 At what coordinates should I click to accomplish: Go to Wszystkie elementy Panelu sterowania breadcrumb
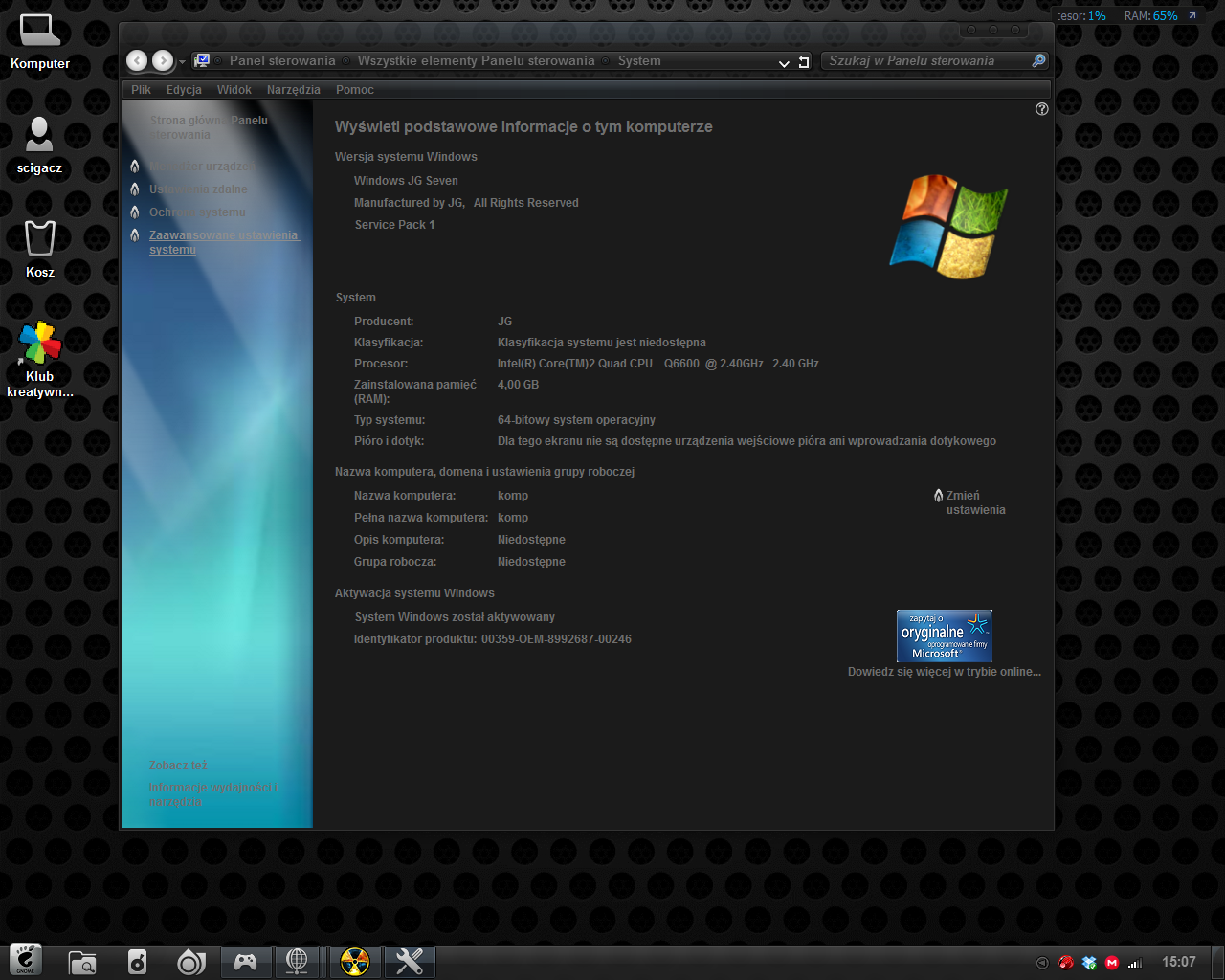pos(476,60)
